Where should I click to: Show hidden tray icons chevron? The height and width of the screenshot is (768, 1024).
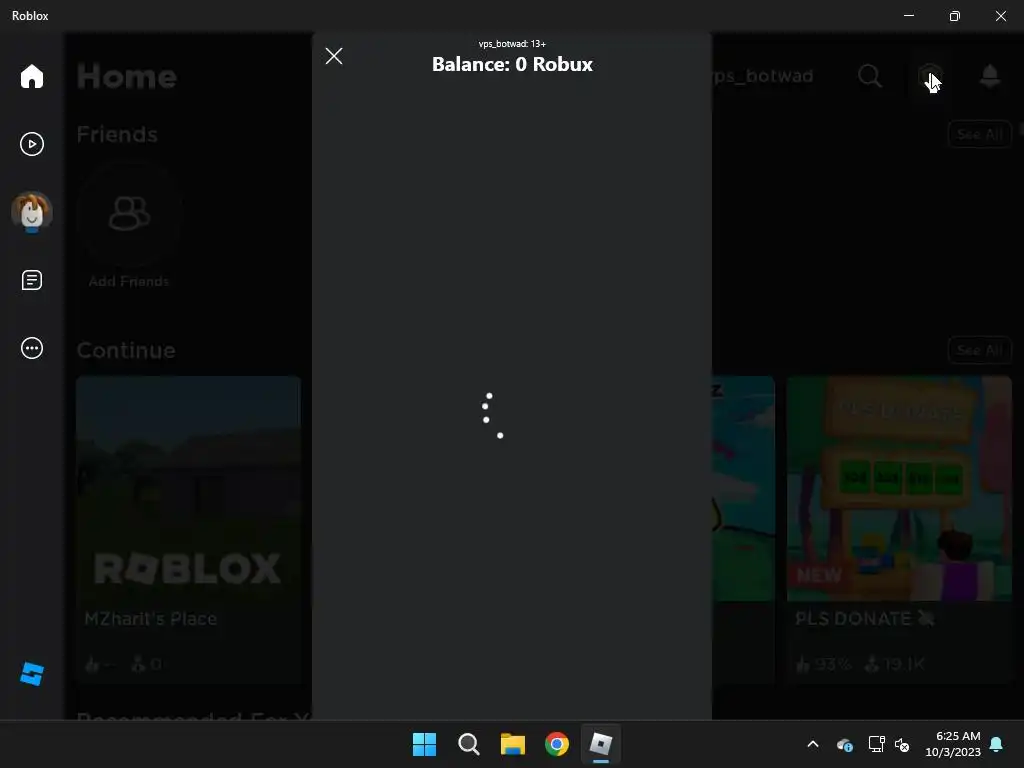[813, 744]
